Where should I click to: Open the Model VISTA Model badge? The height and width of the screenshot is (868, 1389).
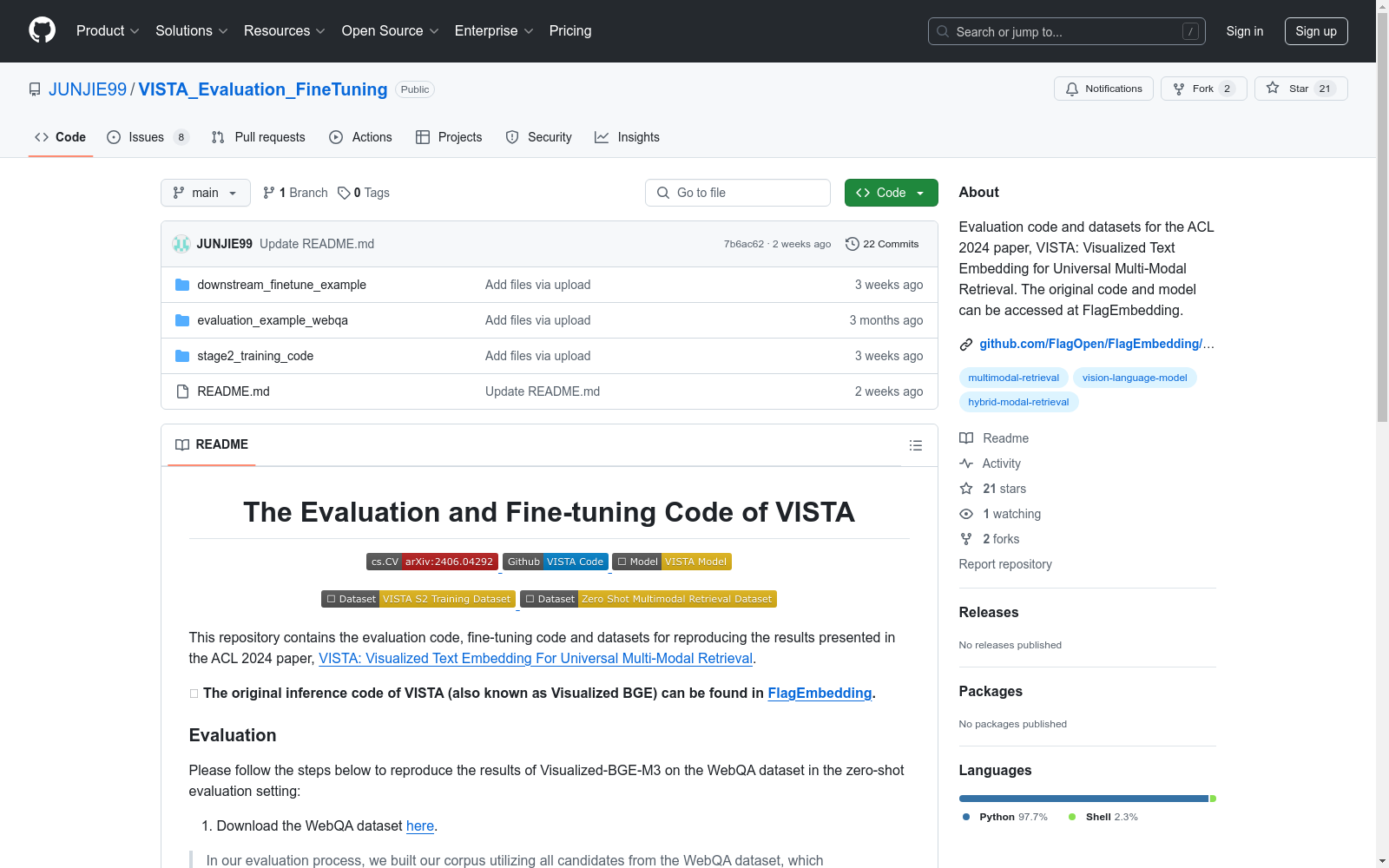pyautogui.click(x=672, y=562)
